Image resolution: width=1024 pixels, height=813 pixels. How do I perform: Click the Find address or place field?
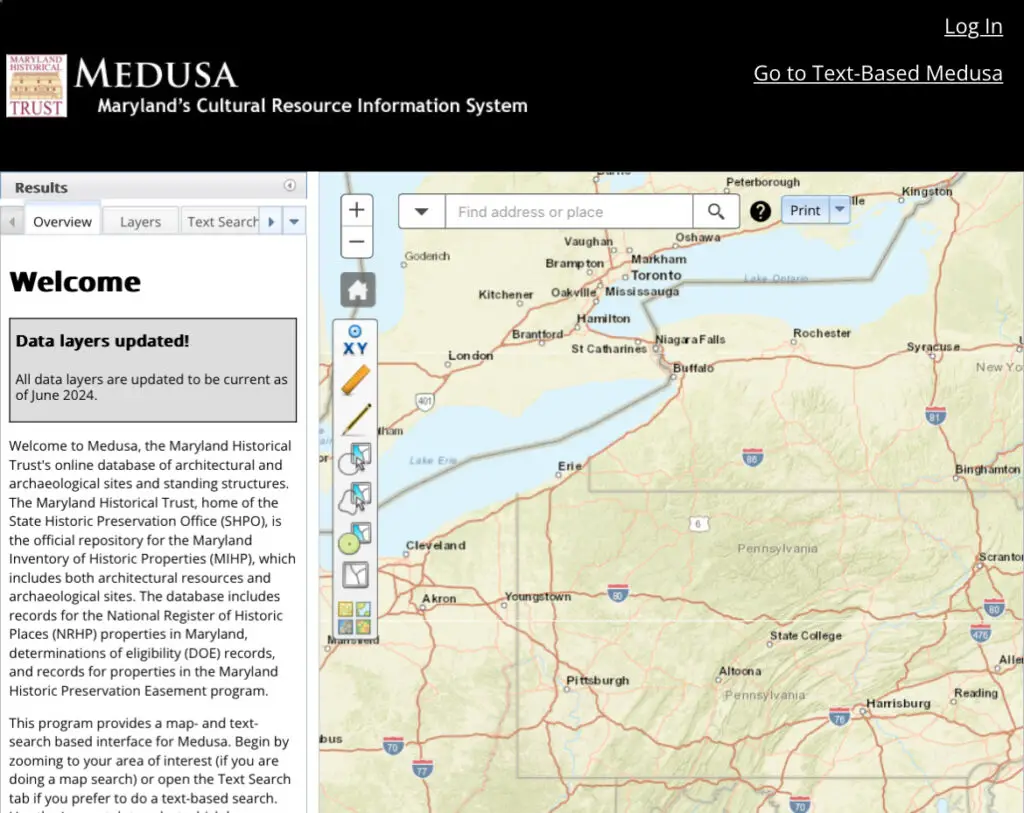click(x=569, y=212)
